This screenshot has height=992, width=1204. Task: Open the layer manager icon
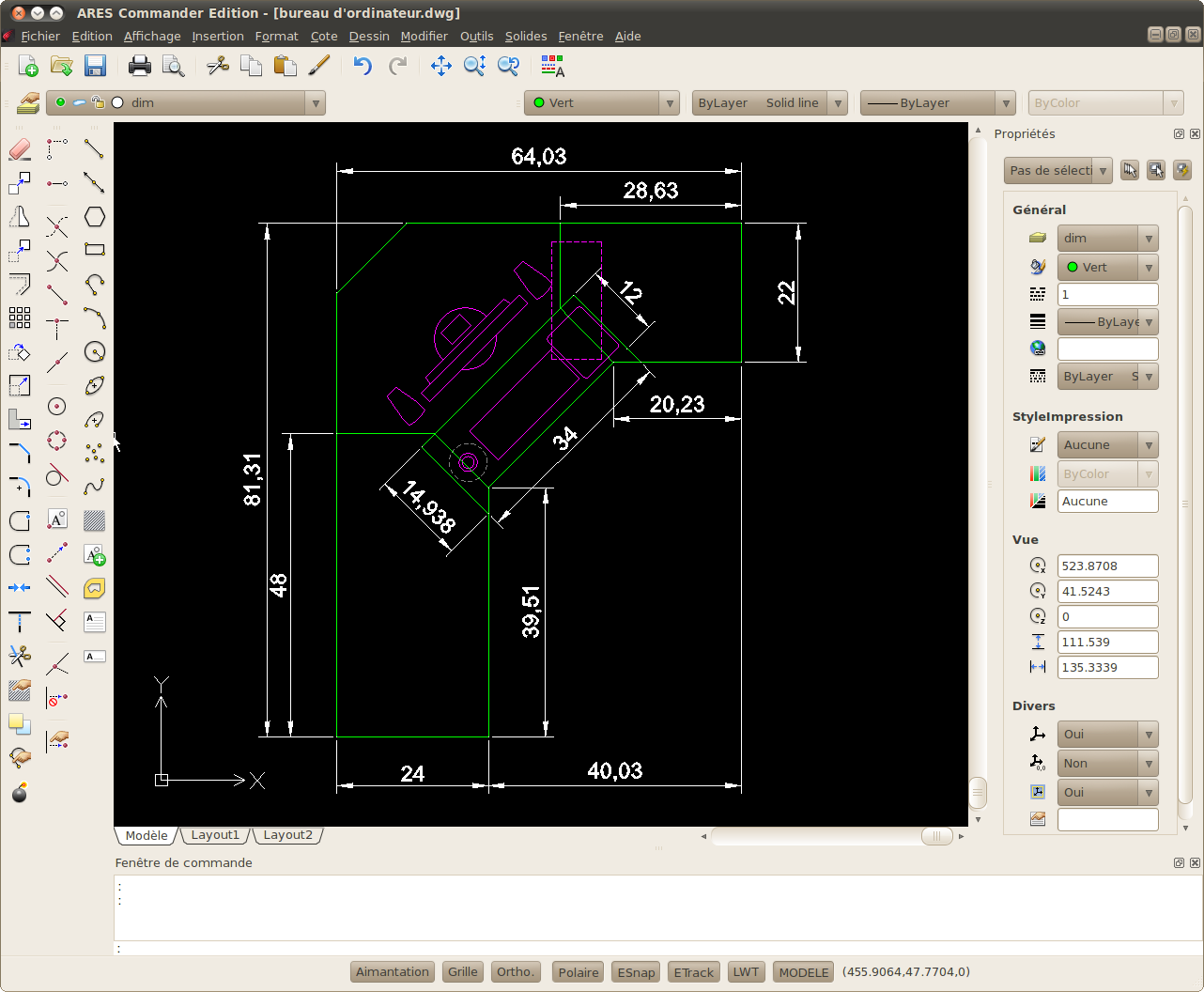pyautogui.click(x=28, y=102)
